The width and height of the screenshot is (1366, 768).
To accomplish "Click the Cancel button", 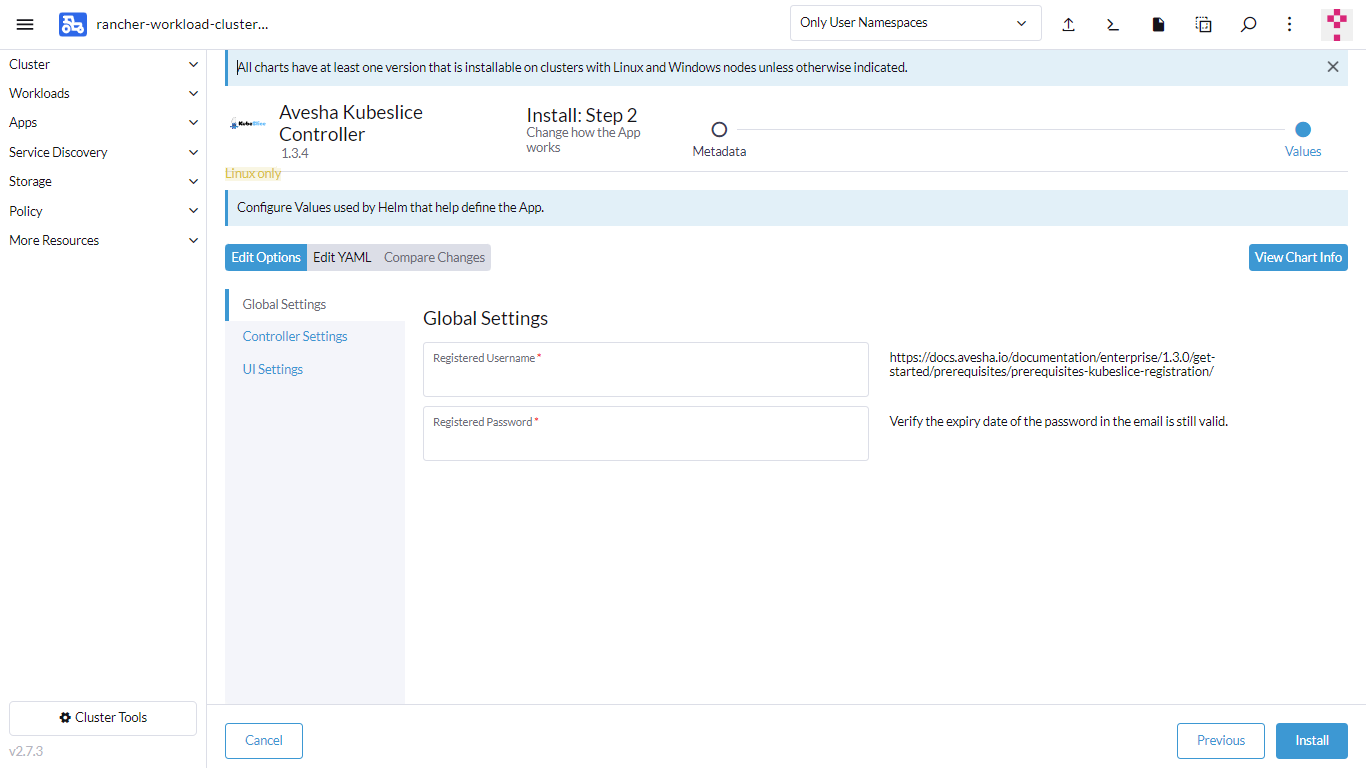I will click(264, 741).
